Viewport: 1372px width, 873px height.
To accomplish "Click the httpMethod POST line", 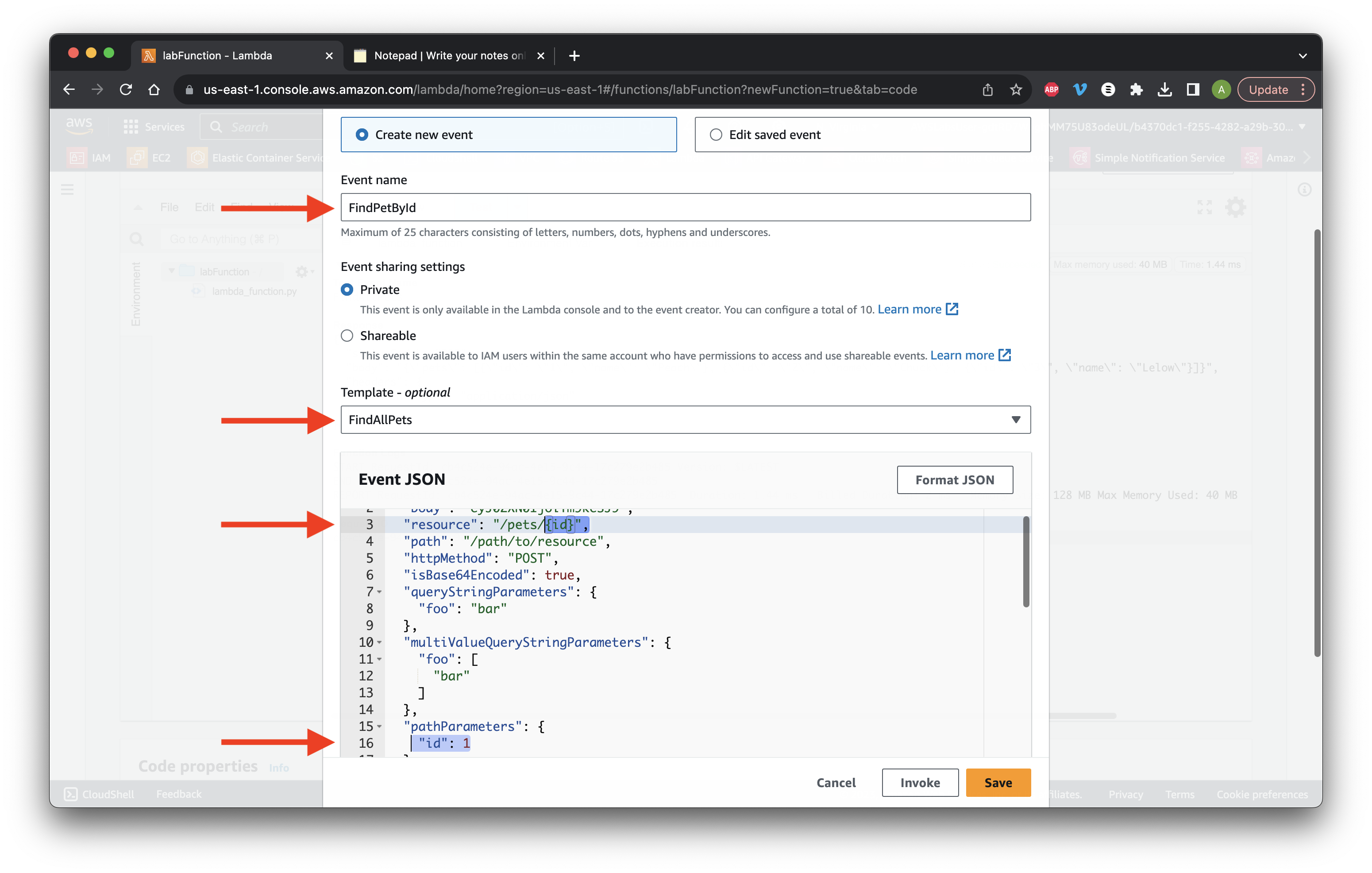I will coord(481,558).
